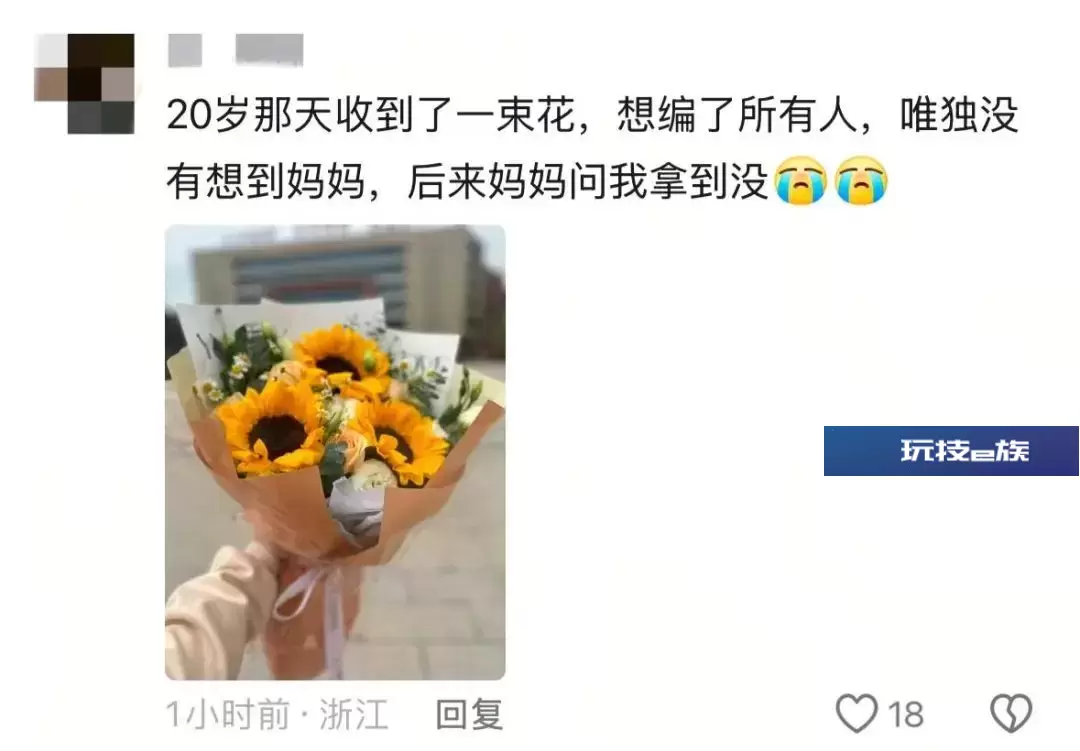Open the sunflower bouquet photo
The width and height of the screenshot is (1080, 751).
(x=335, y=452)
